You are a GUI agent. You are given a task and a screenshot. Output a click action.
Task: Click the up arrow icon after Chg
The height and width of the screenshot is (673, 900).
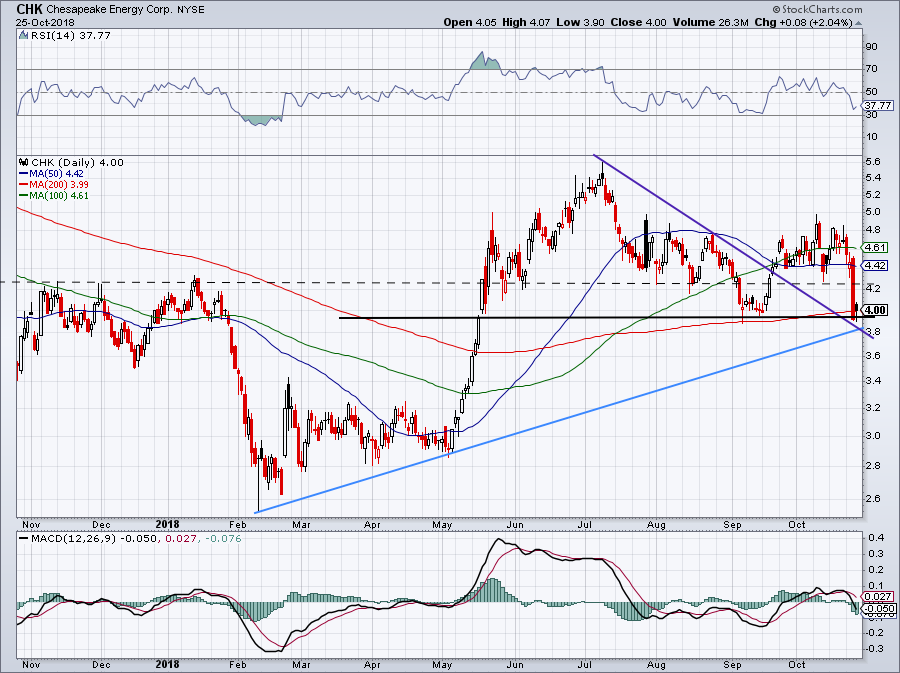click(x=858, y=24)
